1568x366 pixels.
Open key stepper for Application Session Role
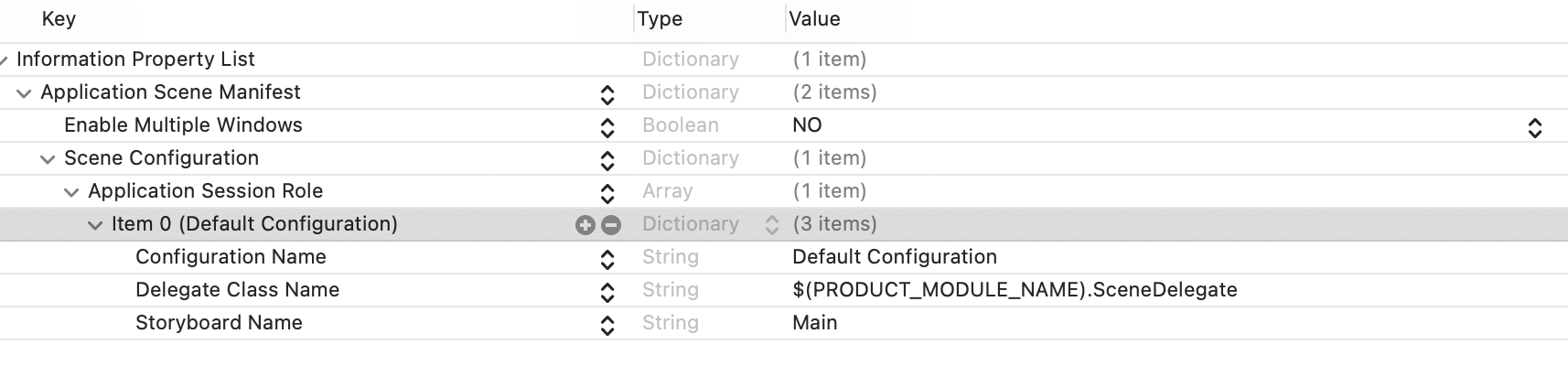pos(607,192)
